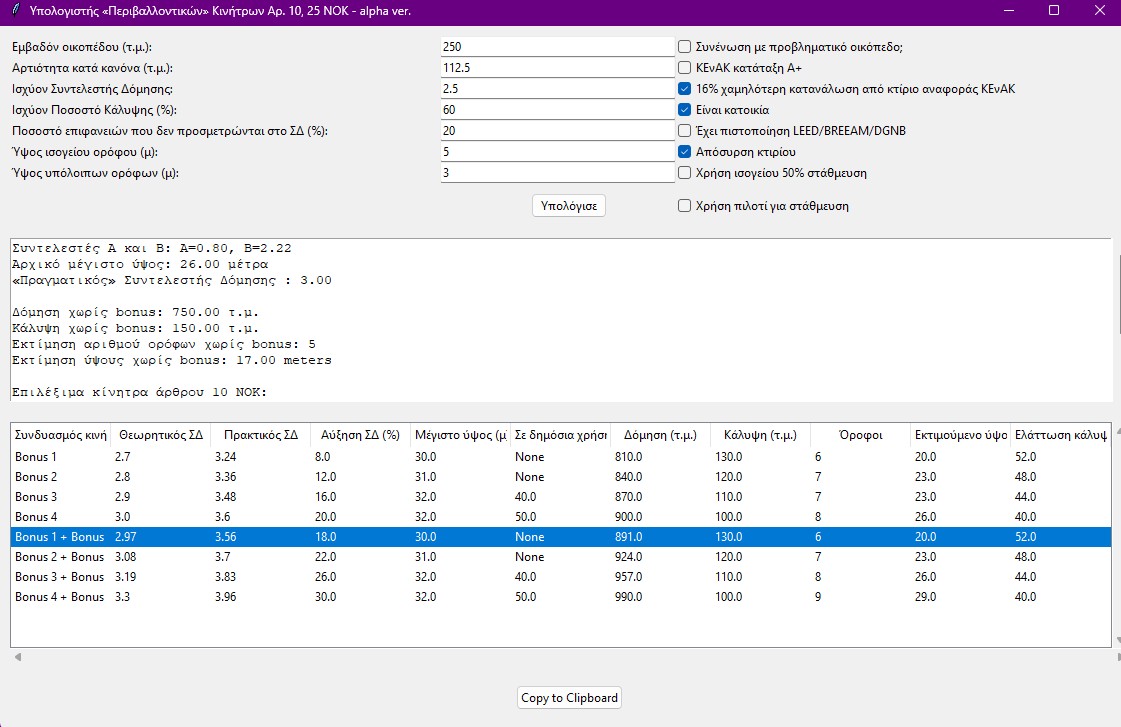Toggle 'Συνένωση με προβληματικό οικόπεδο' checkbox

[684, 47]
